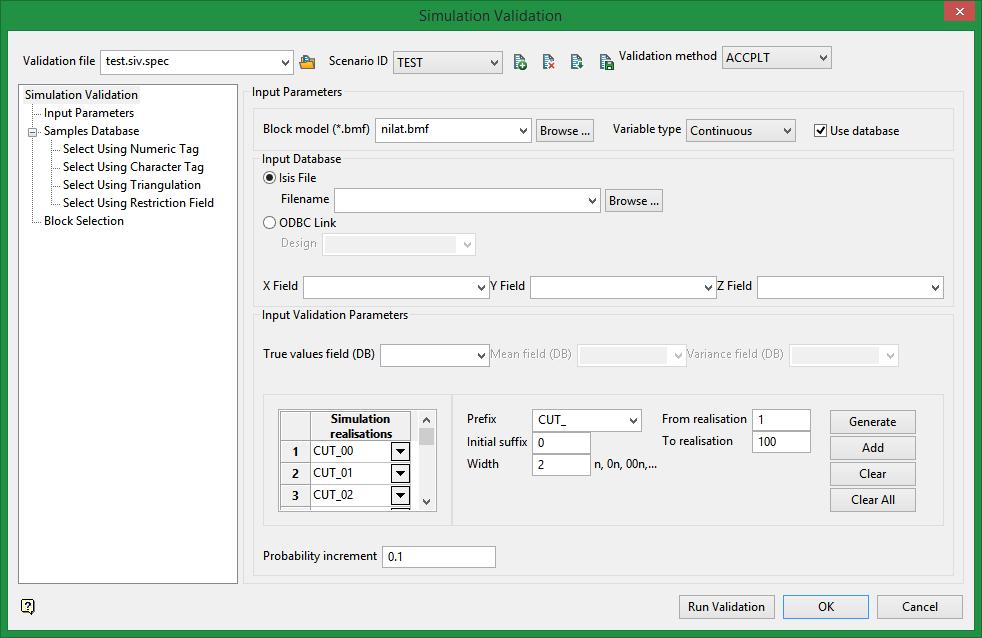This screenshot has height=638, width=982.
Task: Open the CUT_00 realisation row dropdown arrow
Action: click(x=400, y=451)
